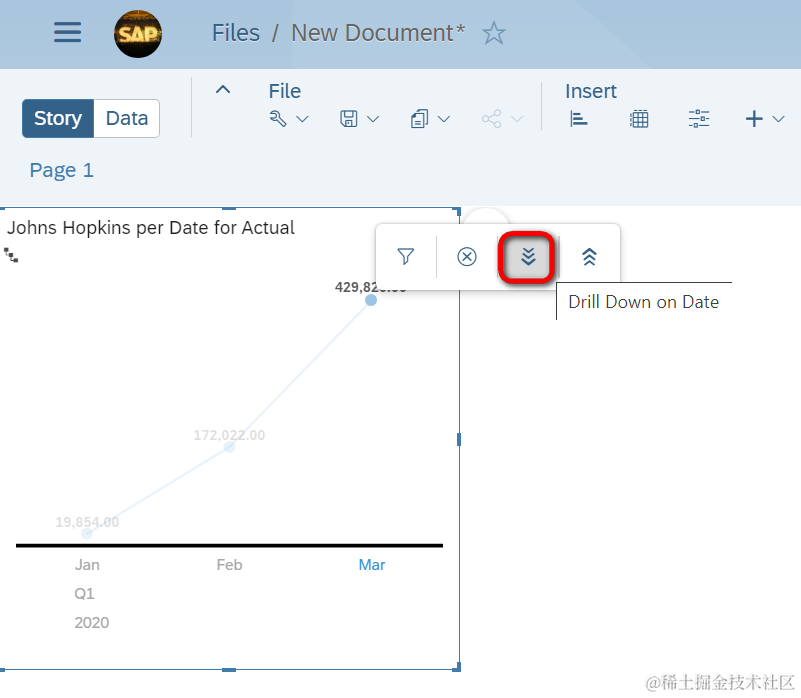Image resolution: width=801 pixels, height=698 pixels.
Task: Select the Mar data point on the line
Action: pos(371,300)
